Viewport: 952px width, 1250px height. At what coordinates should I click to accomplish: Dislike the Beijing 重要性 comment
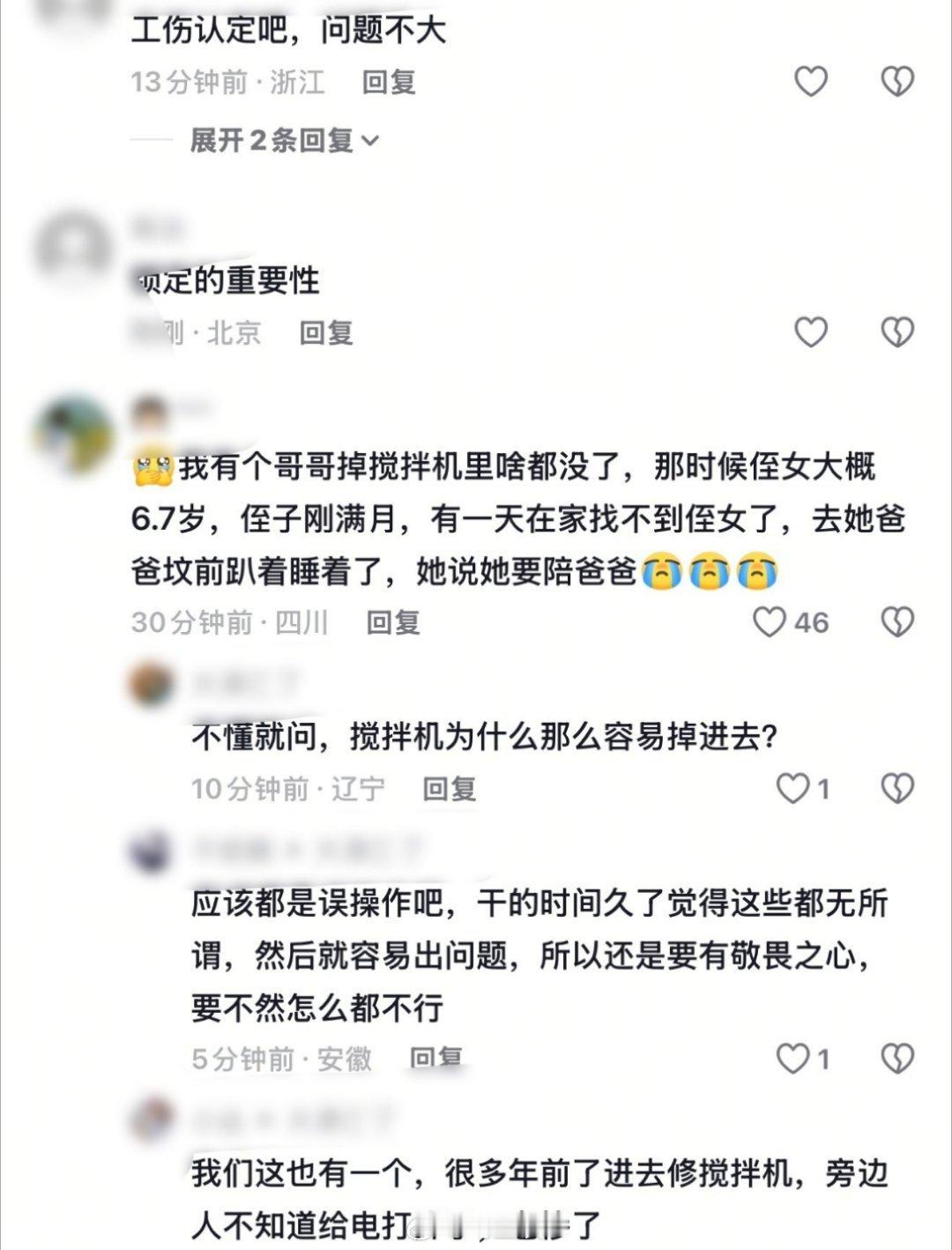coord(897,332)
